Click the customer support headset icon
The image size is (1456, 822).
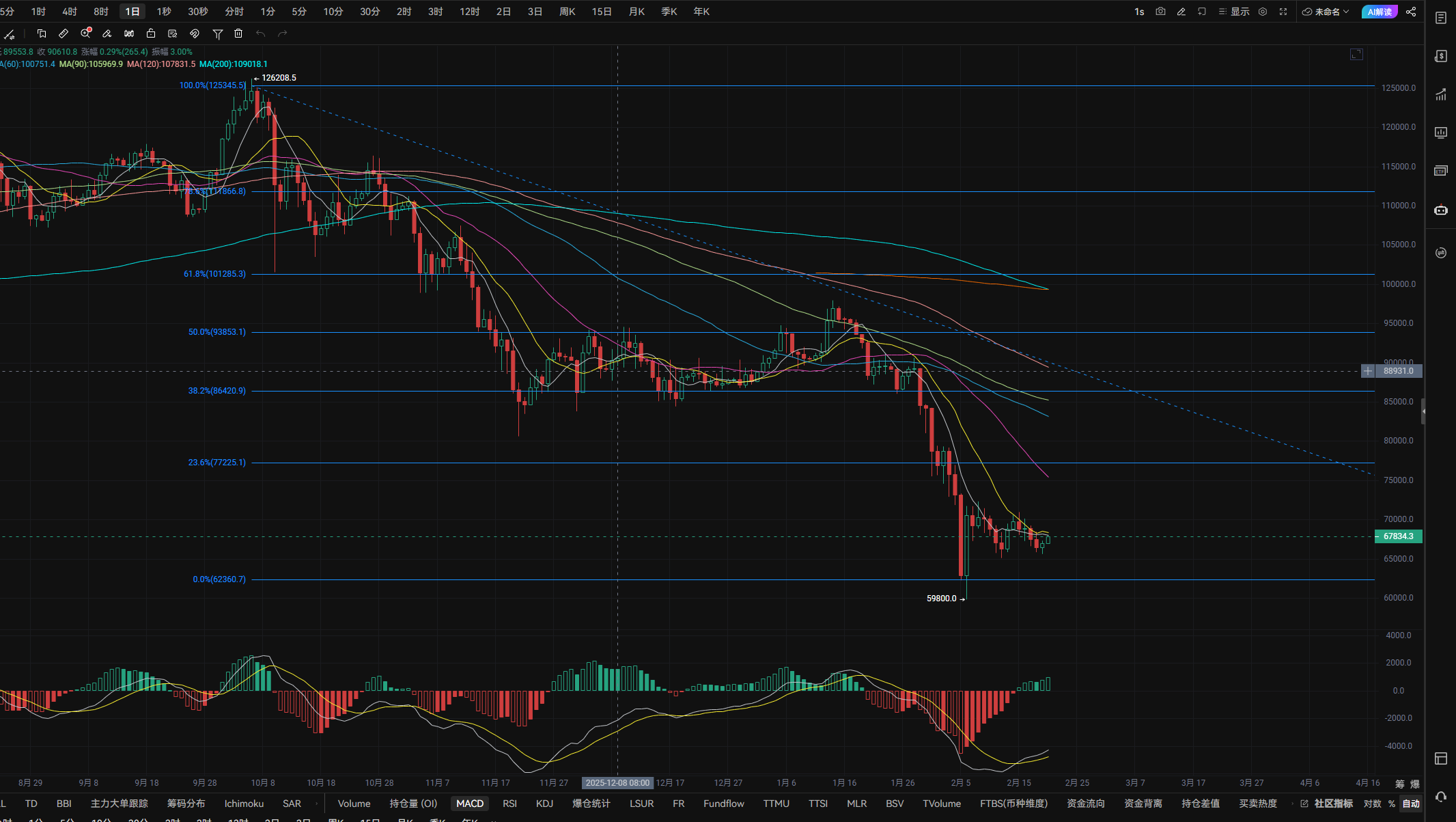[1441, 797]
